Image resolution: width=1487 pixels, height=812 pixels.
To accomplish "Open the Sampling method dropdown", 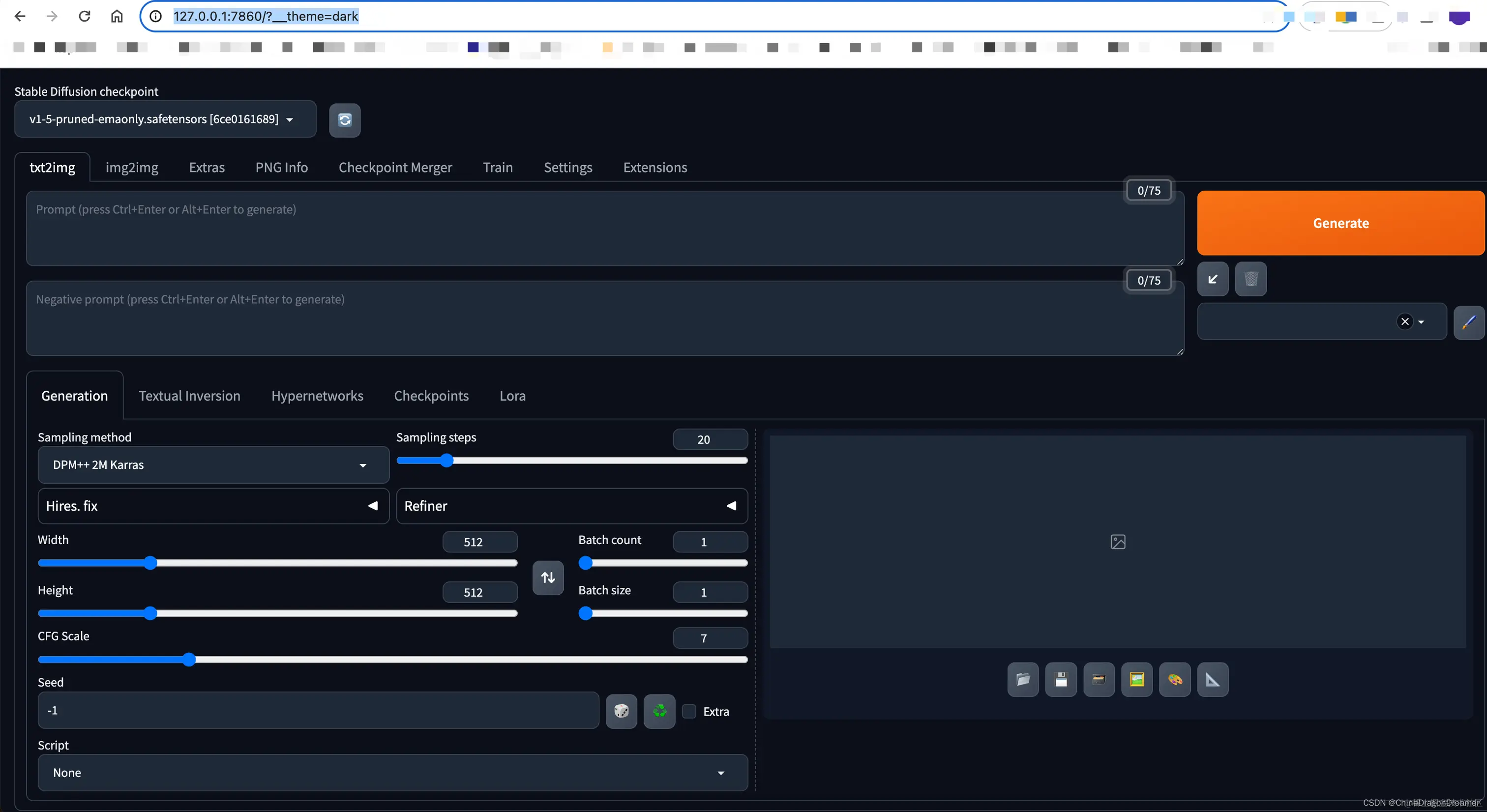I will pyautogui.click(x=213, y=465).
